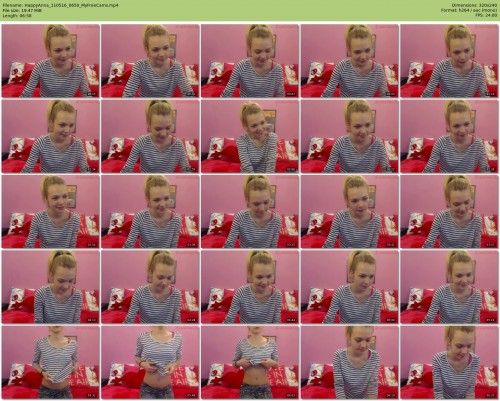Select the last thumbnail in the top row

coord(449,61)
